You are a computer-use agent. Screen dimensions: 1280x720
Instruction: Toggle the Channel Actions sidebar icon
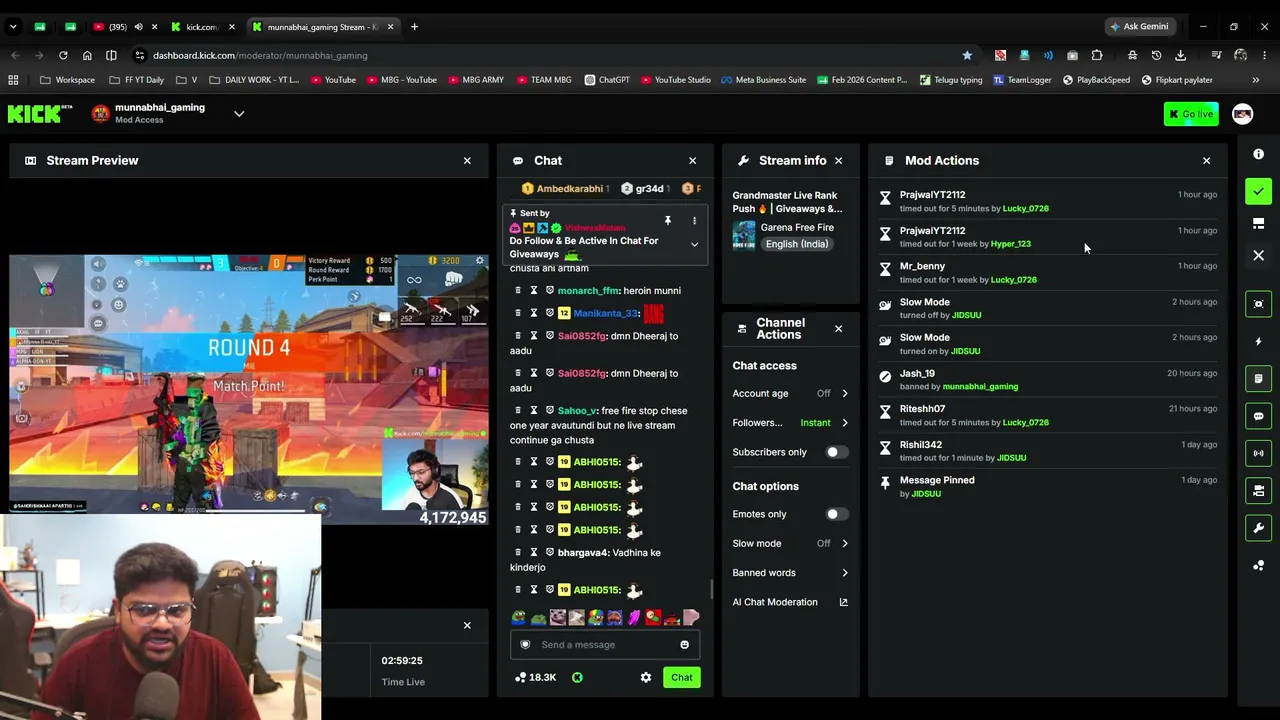[1258, 491]
